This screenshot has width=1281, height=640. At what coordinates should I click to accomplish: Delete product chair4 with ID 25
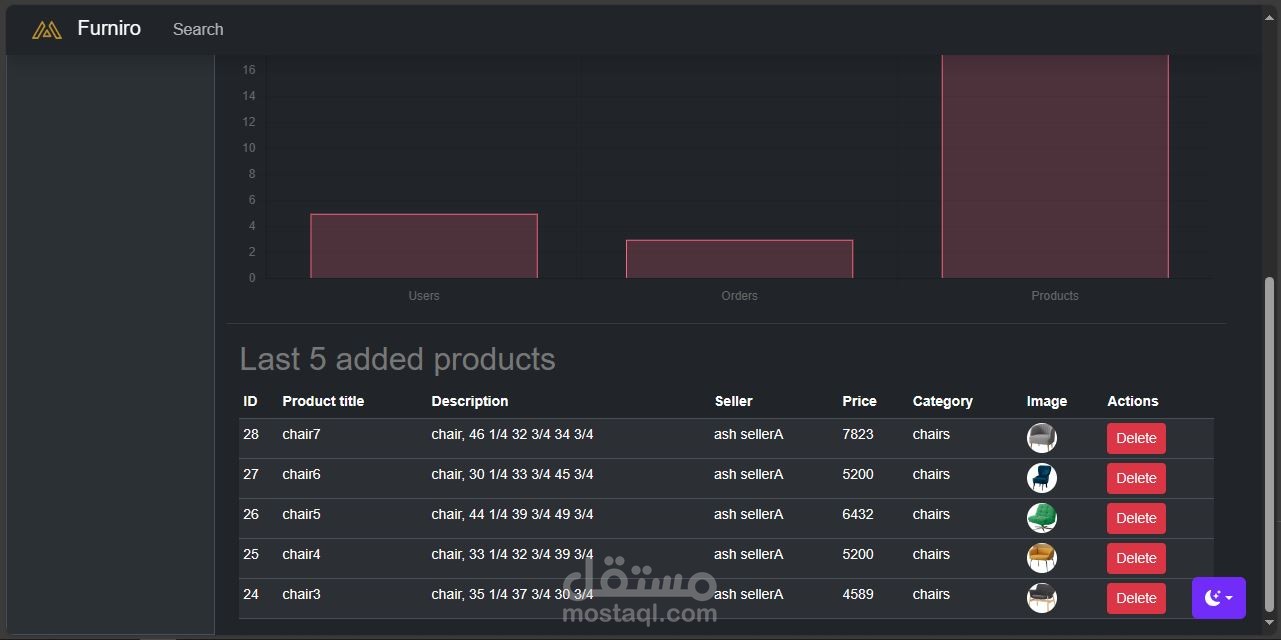[1136, 558]
